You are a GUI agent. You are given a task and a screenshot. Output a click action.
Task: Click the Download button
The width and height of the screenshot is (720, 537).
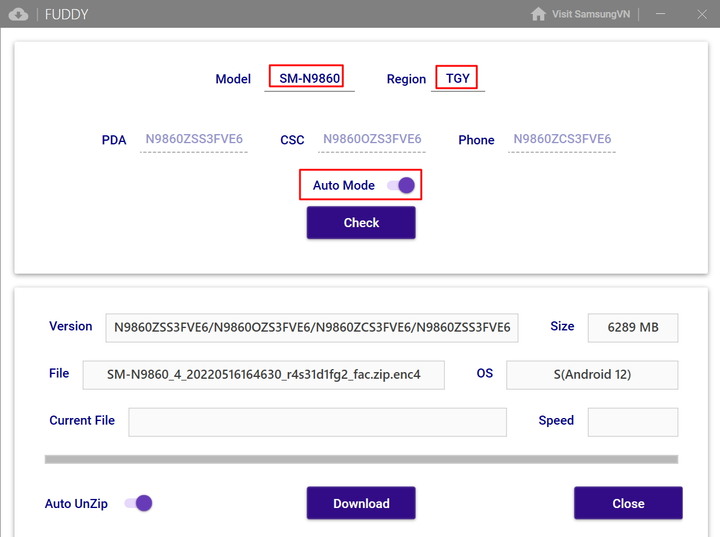pyautogui.click(x=361, y=503)
